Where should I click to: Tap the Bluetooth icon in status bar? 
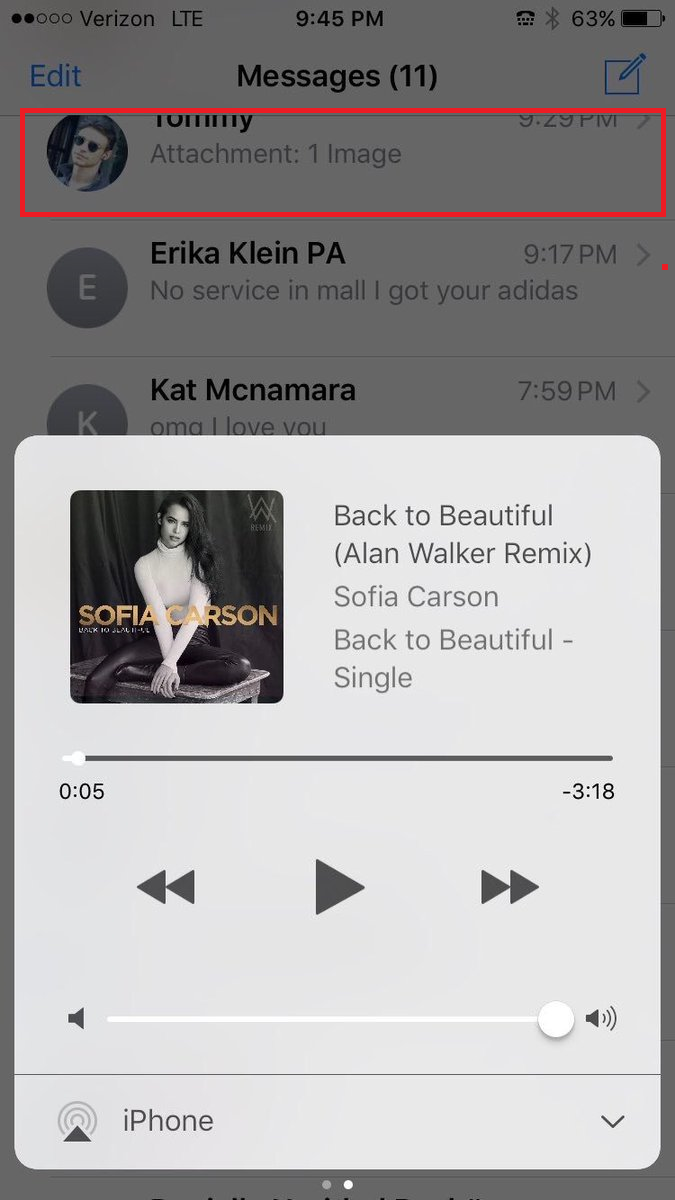tap(550, 19)
